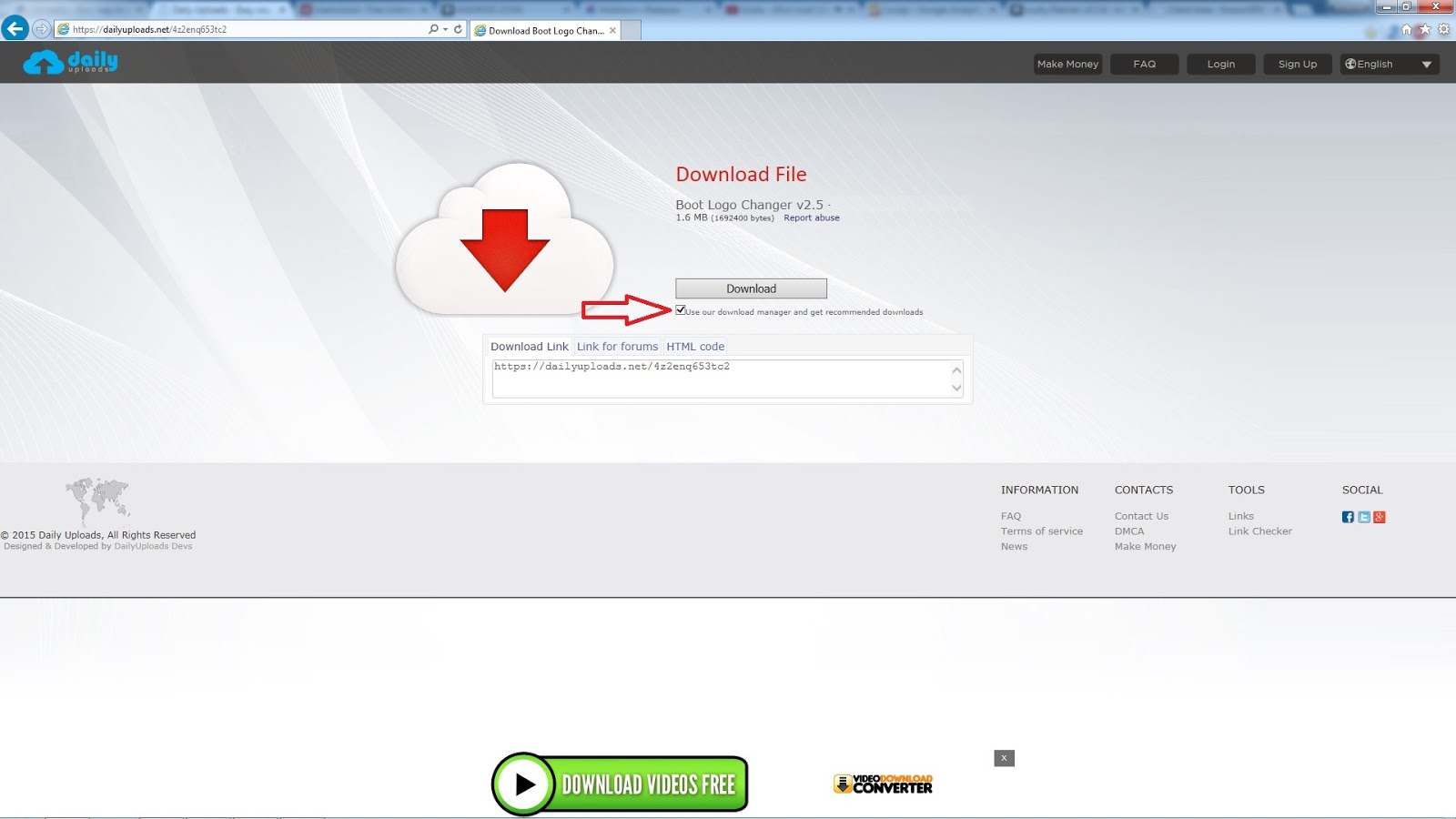Click the search magnifier in address bar
The height and width of the screenshot is (819, 1456).
[x=433, y=29]
